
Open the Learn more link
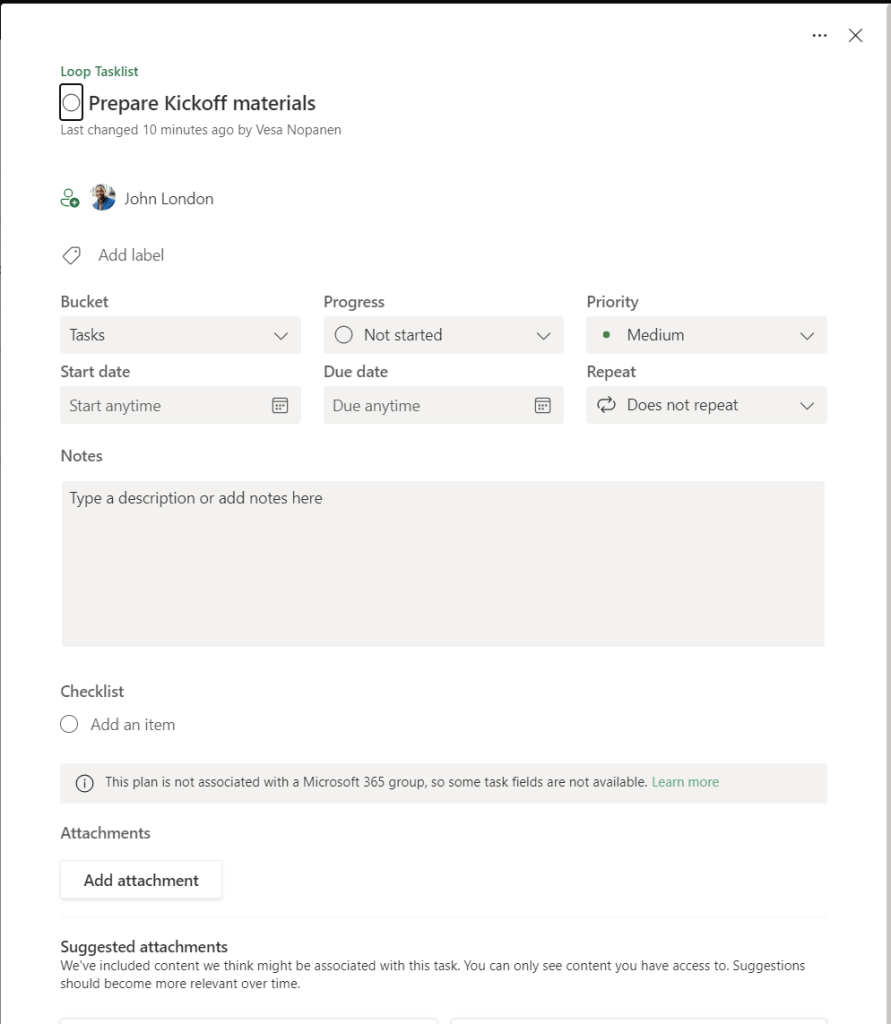point(685,782)
